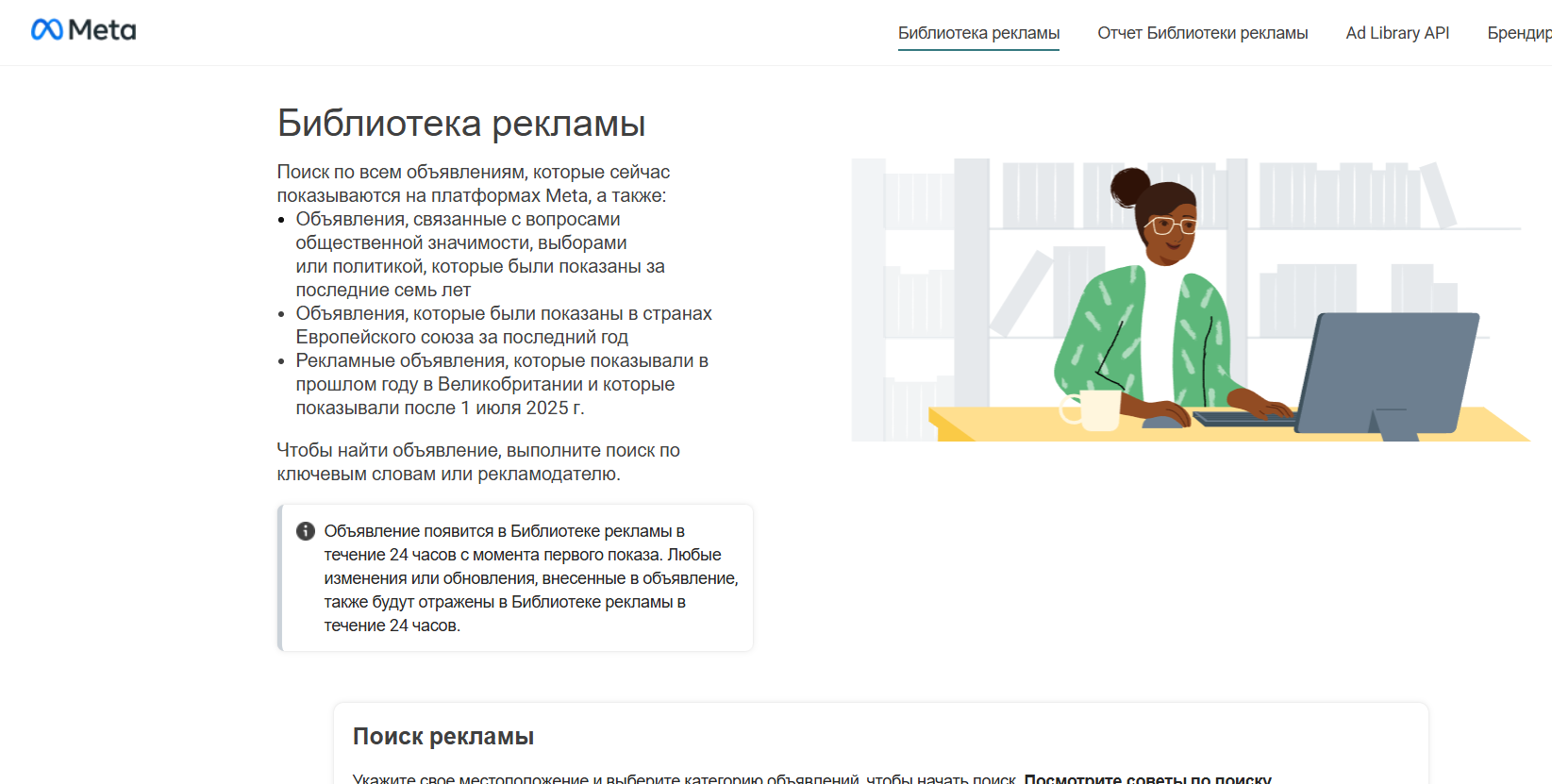Click the text 'течение 24 часов.'
Screen dimensions: 1552x784
point(392,626)
